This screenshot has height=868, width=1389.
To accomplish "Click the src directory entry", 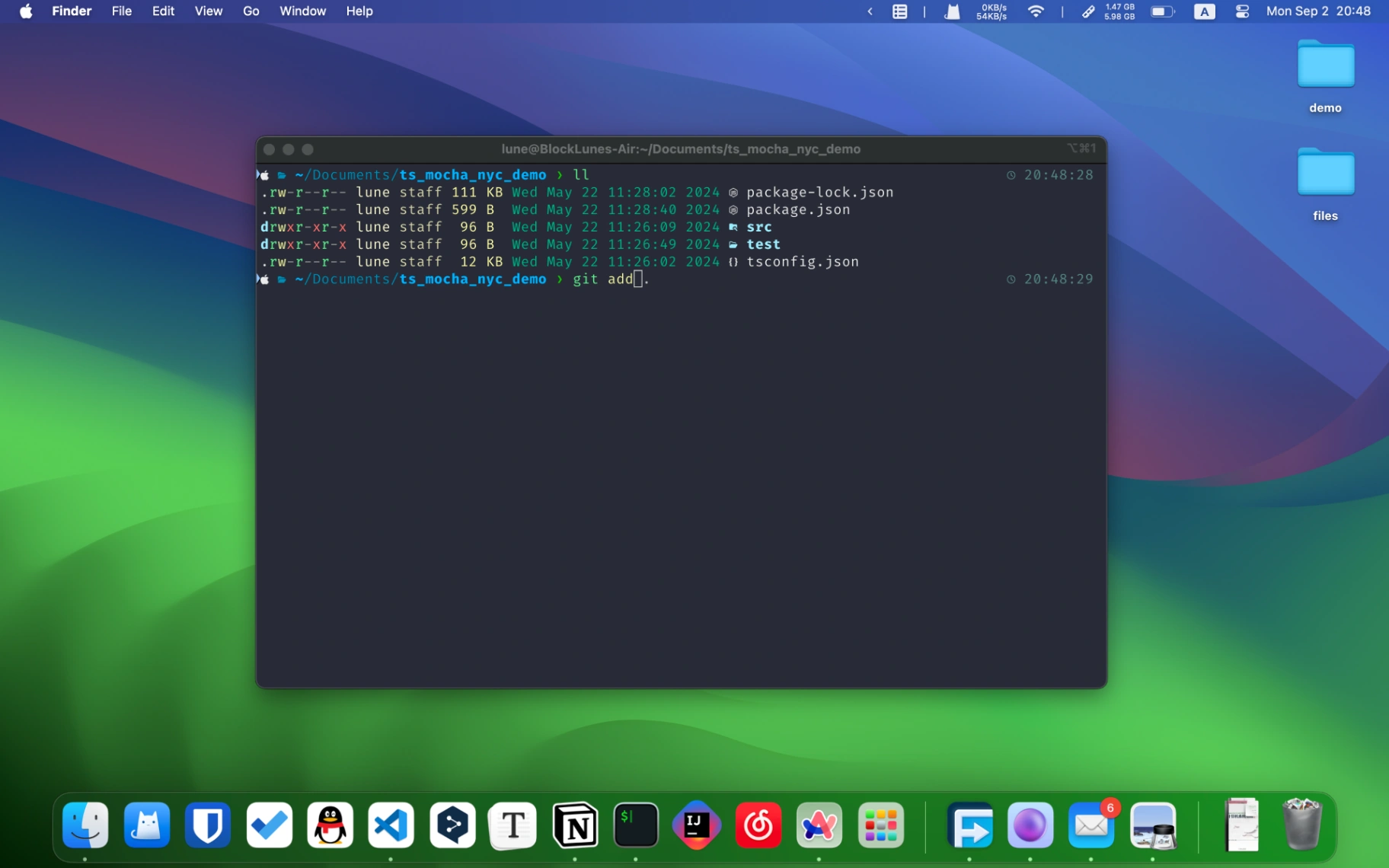I will tap(758, 227).
